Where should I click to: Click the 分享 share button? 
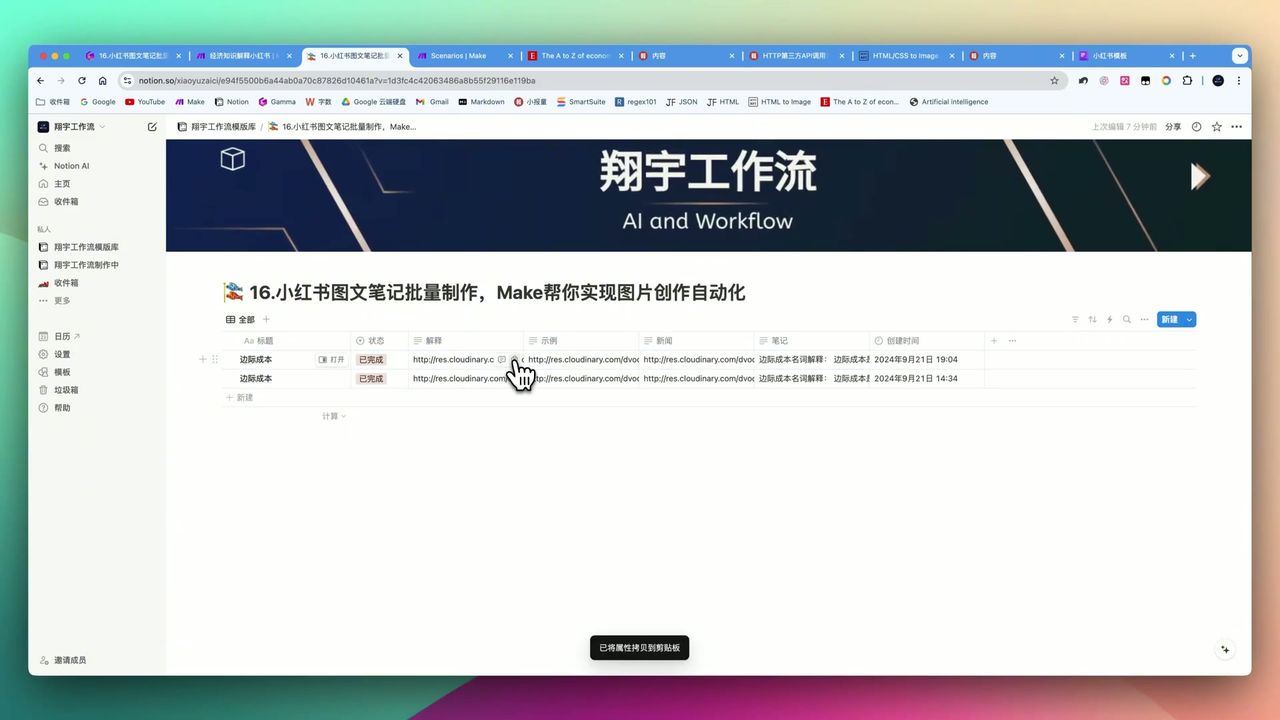pyautogui.click(x=1172, y=127)
